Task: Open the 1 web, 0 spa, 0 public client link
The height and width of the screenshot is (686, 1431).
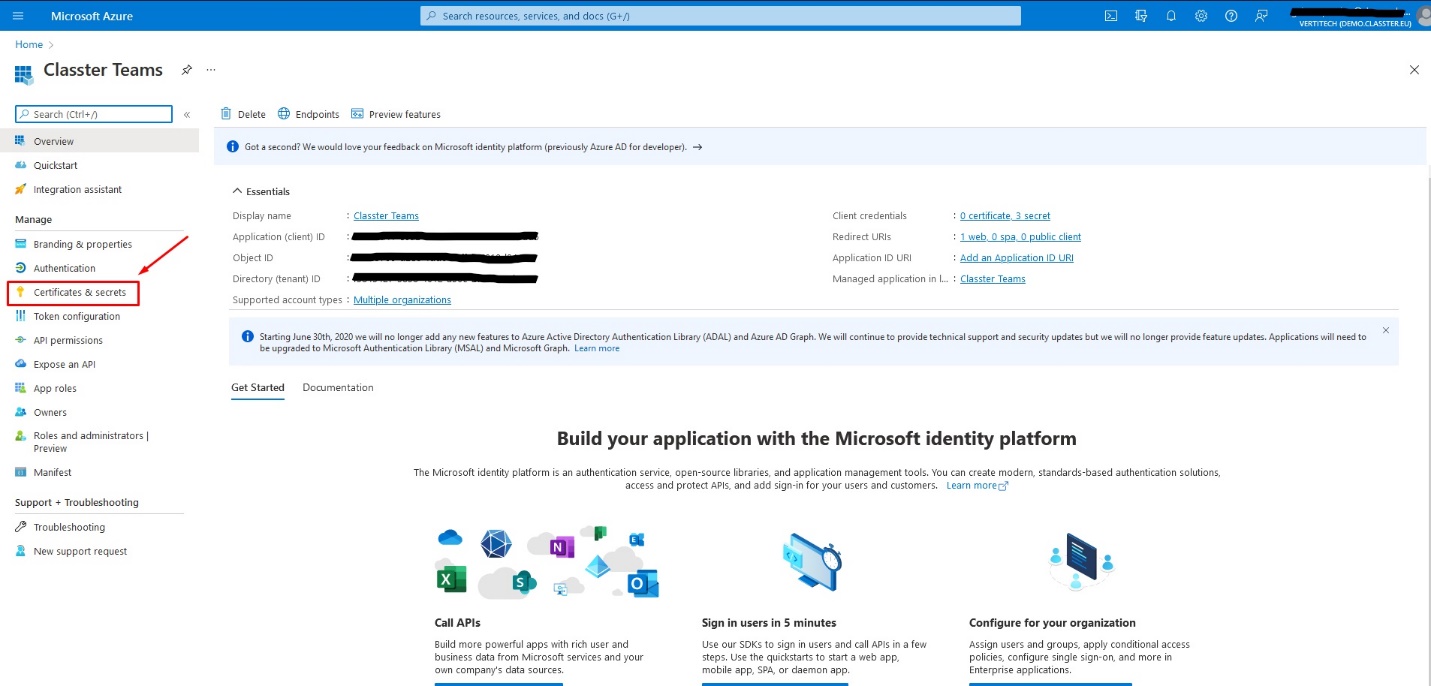Action: tap(1020, 237)
